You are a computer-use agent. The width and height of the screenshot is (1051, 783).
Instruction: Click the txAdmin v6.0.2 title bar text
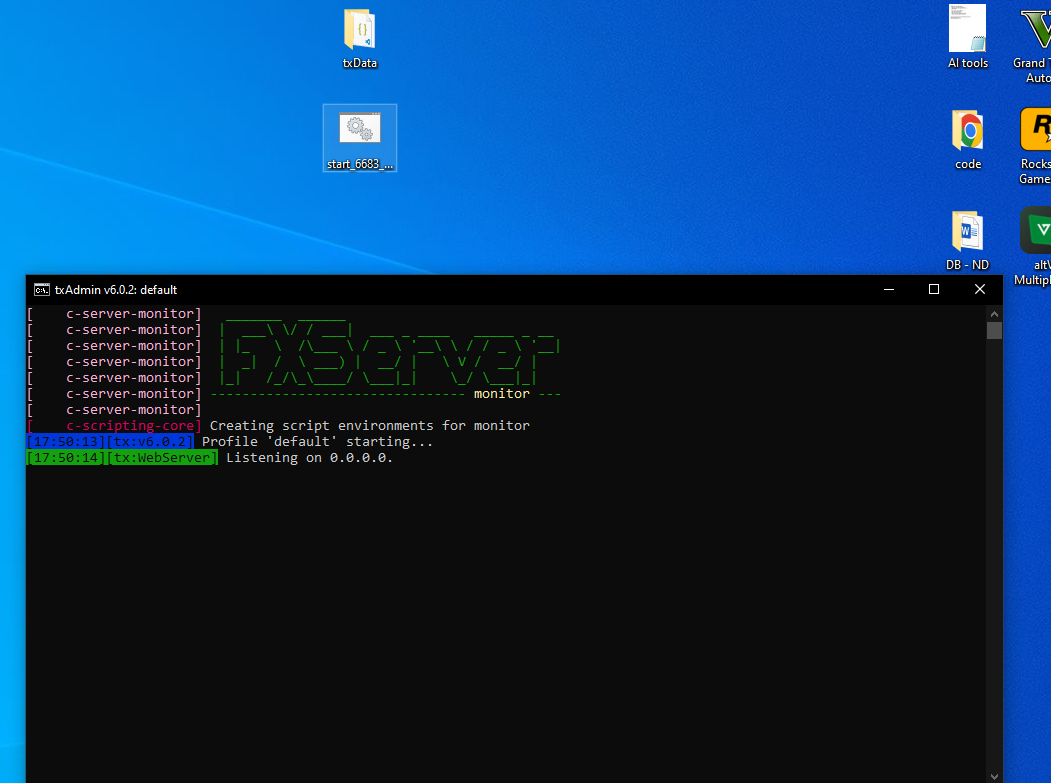[x=116, y=290]
